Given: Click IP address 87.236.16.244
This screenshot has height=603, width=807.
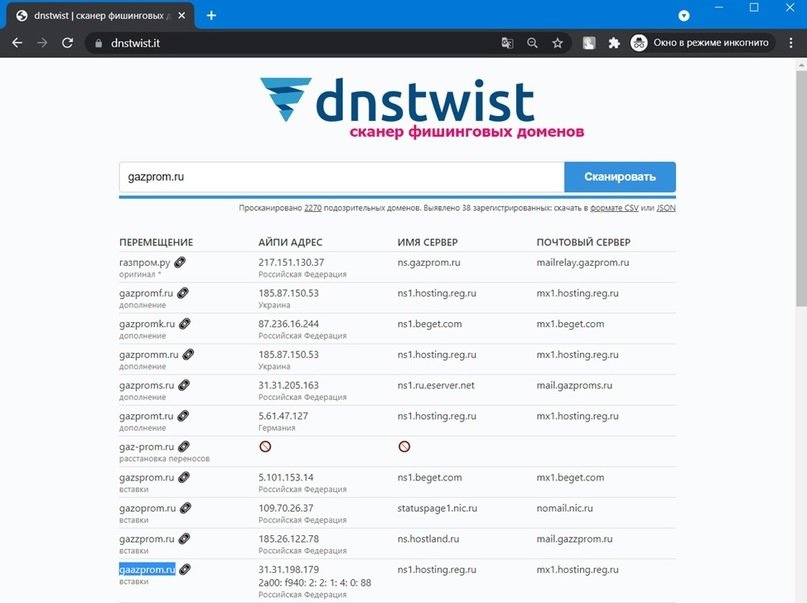Looking at the screenshot, I should (x=288, y=324).
